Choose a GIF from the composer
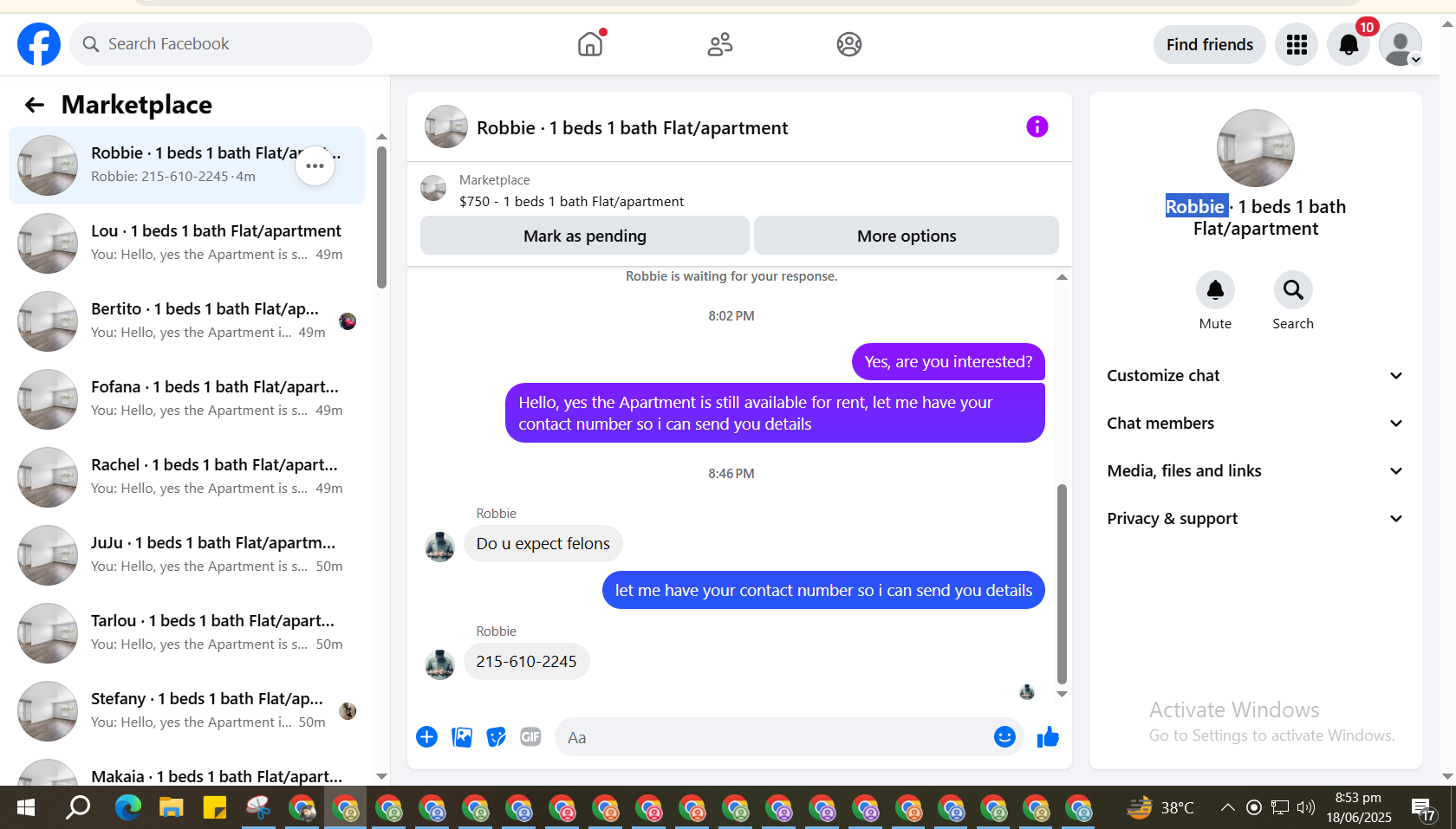Screen dimensions: 1456x829 point(530,737)
